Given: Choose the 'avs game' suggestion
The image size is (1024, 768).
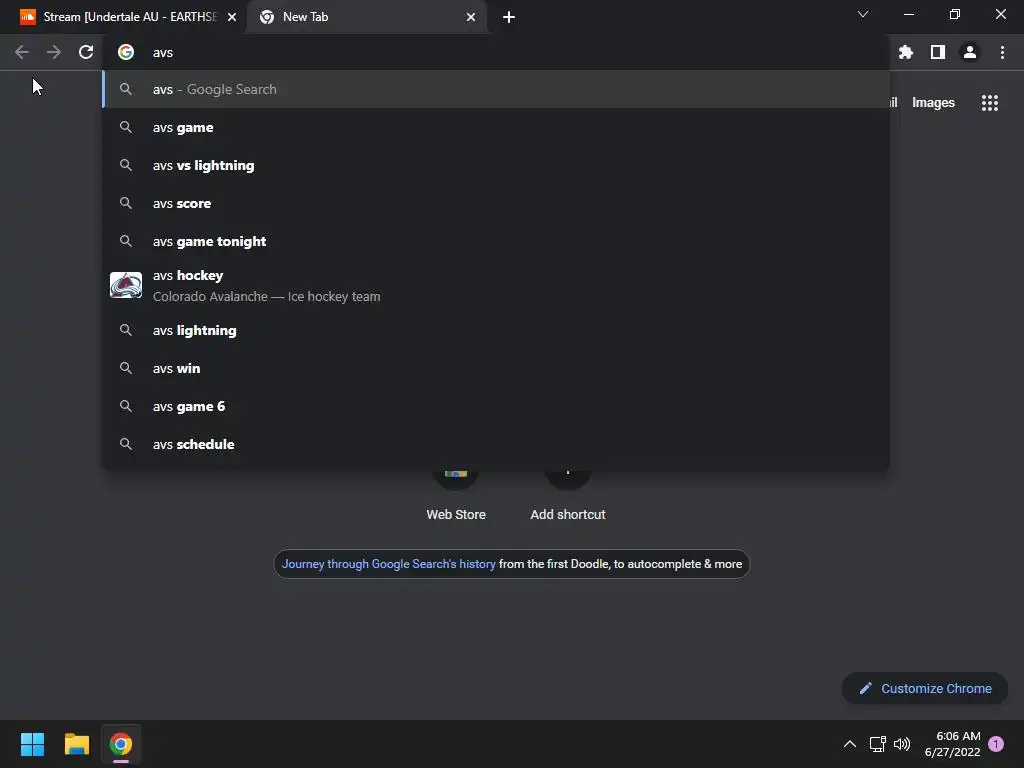Looking at the screenshot, I should (x=496, y=127).
